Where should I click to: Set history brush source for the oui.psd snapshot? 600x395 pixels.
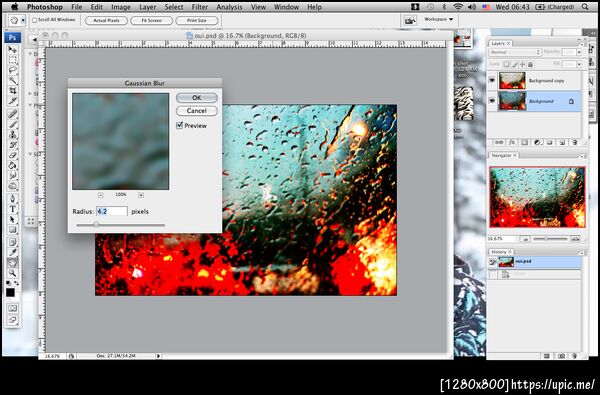click(x=492, y=262)
